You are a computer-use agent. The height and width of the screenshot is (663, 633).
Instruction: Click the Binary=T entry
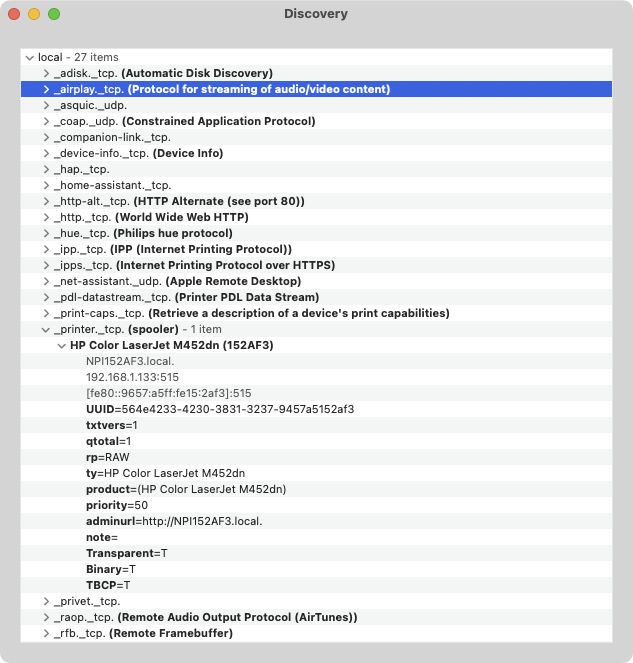(x=111, y=569)
